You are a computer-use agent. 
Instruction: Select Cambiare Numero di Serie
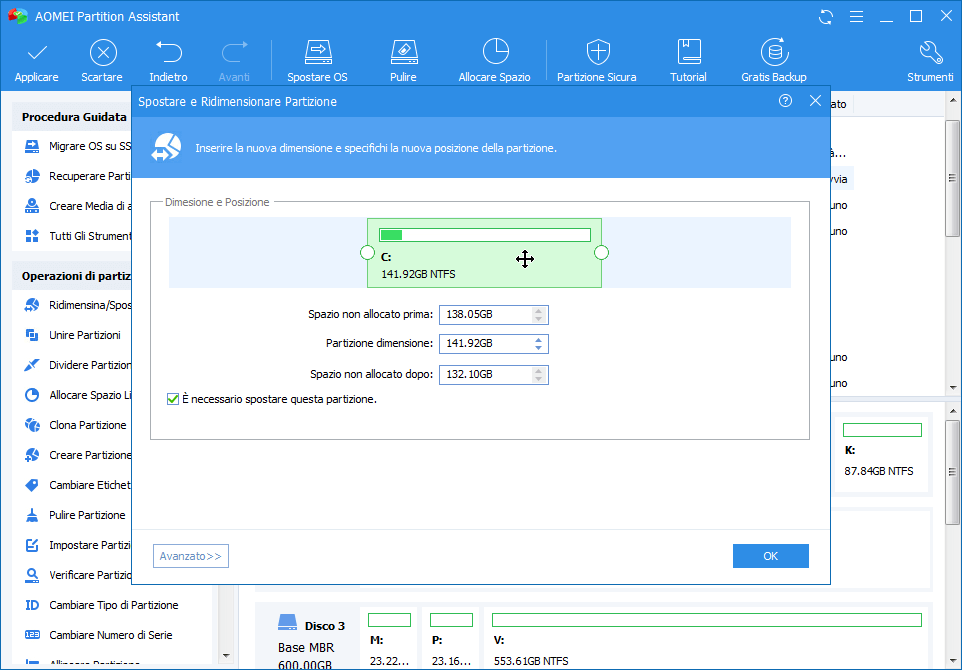(x=98, y=636)
